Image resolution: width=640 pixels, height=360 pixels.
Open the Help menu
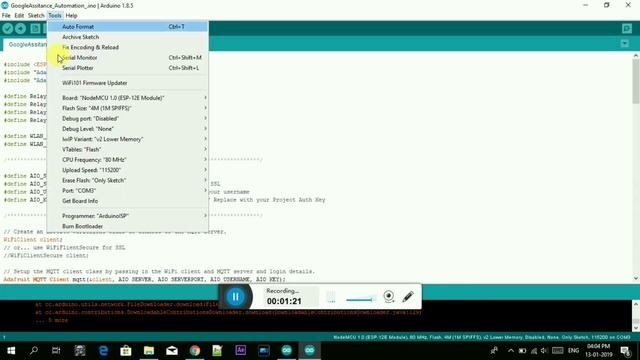point(71,16)
